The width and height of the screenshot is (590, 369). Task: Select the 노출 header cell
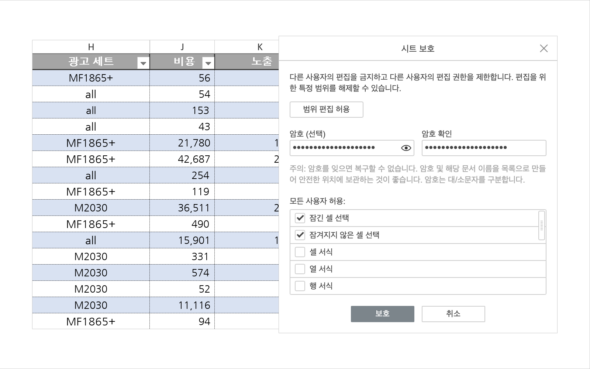click(x=247, y=61)
